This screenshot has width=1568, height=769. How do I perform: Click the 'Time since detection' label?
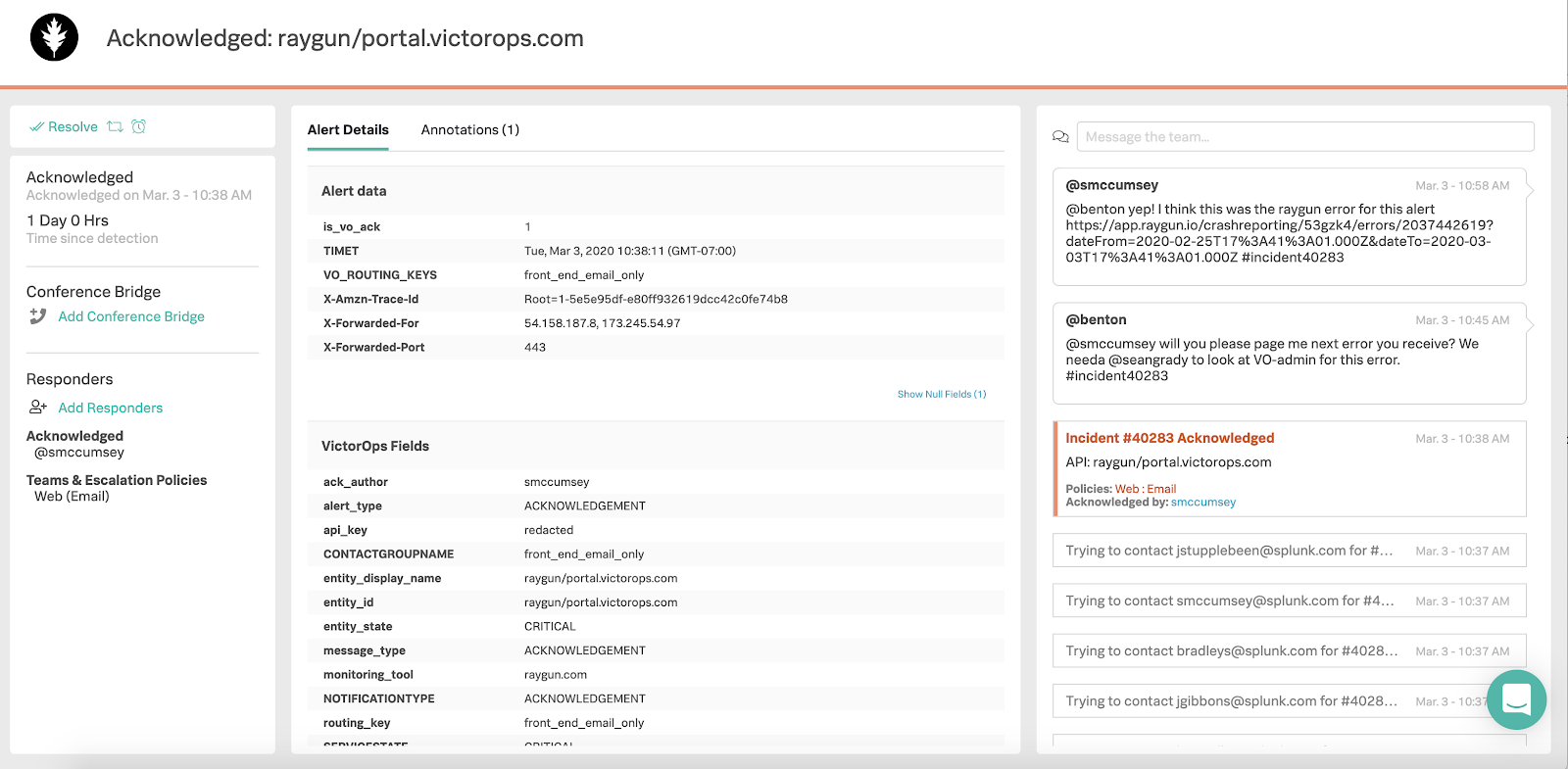click(x=92, y=238)
